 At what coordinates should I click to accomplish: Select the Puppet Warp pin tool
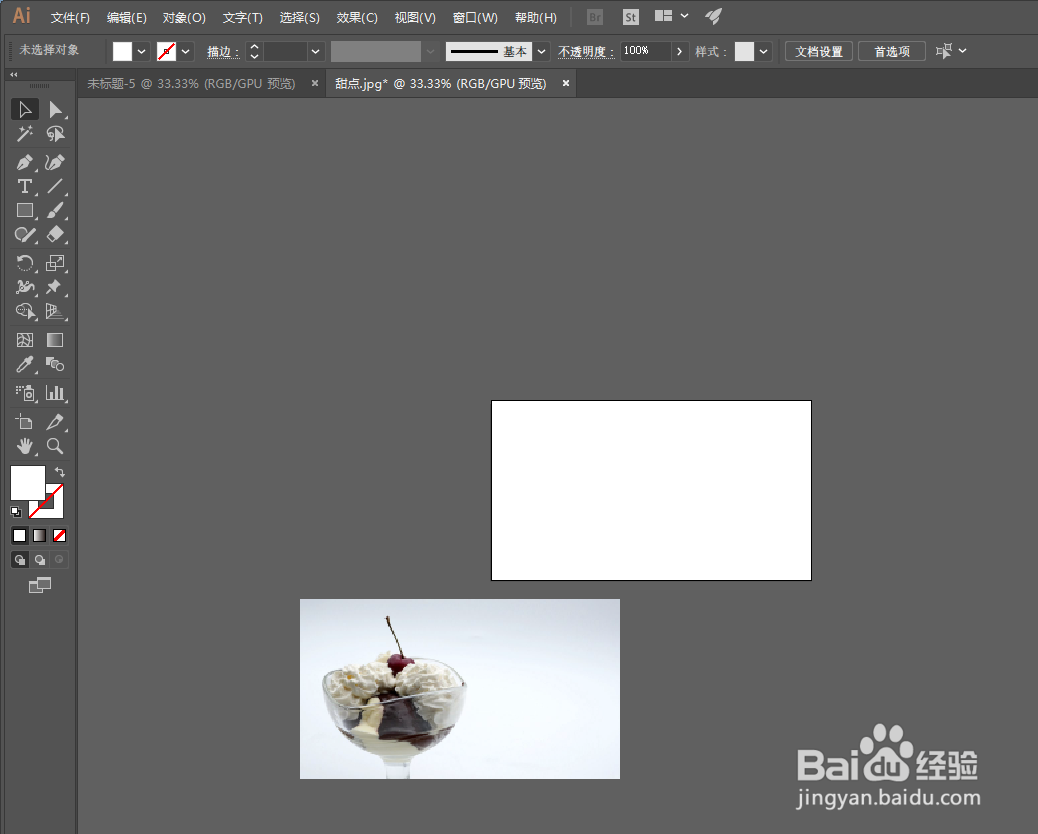tap(56, 287)
